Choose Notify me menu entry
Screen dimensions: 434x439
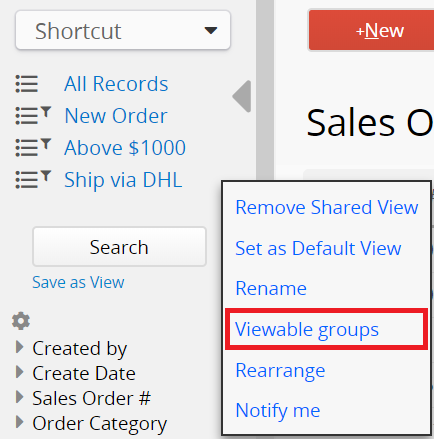277,410
